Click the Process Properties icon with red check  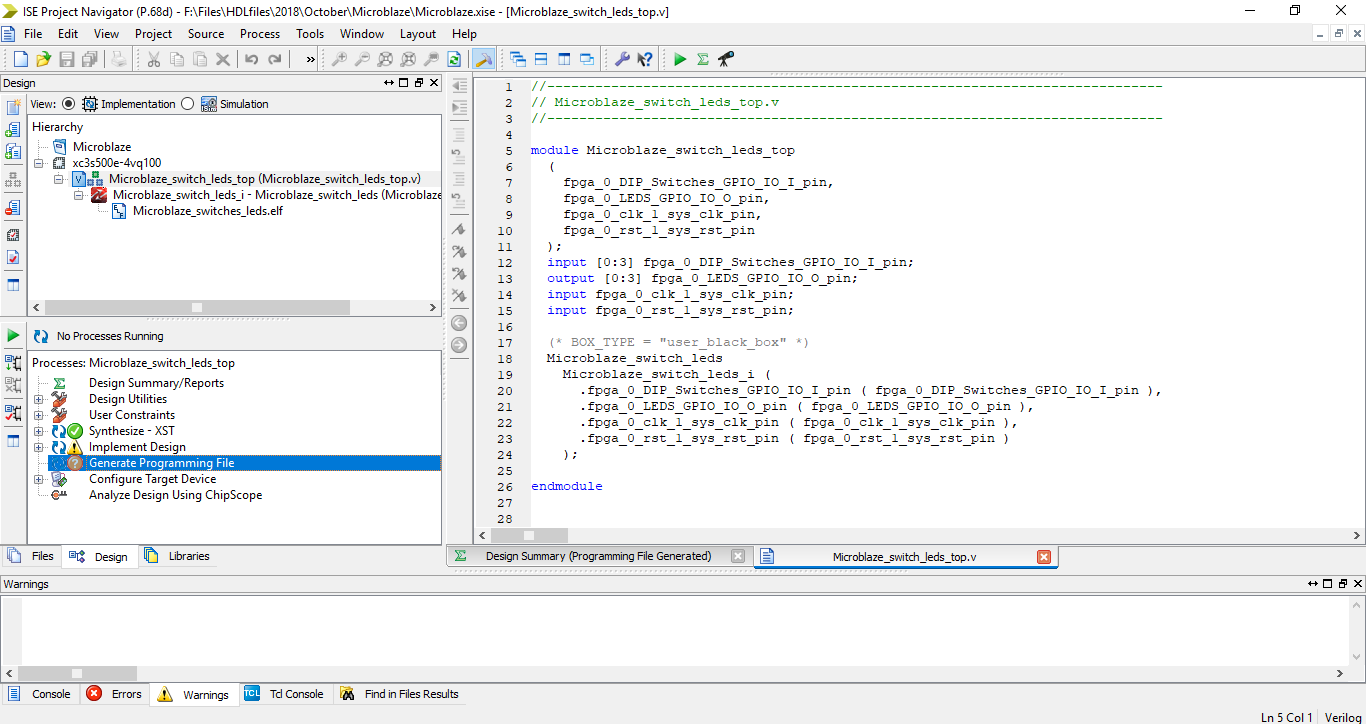coord(13,412)
